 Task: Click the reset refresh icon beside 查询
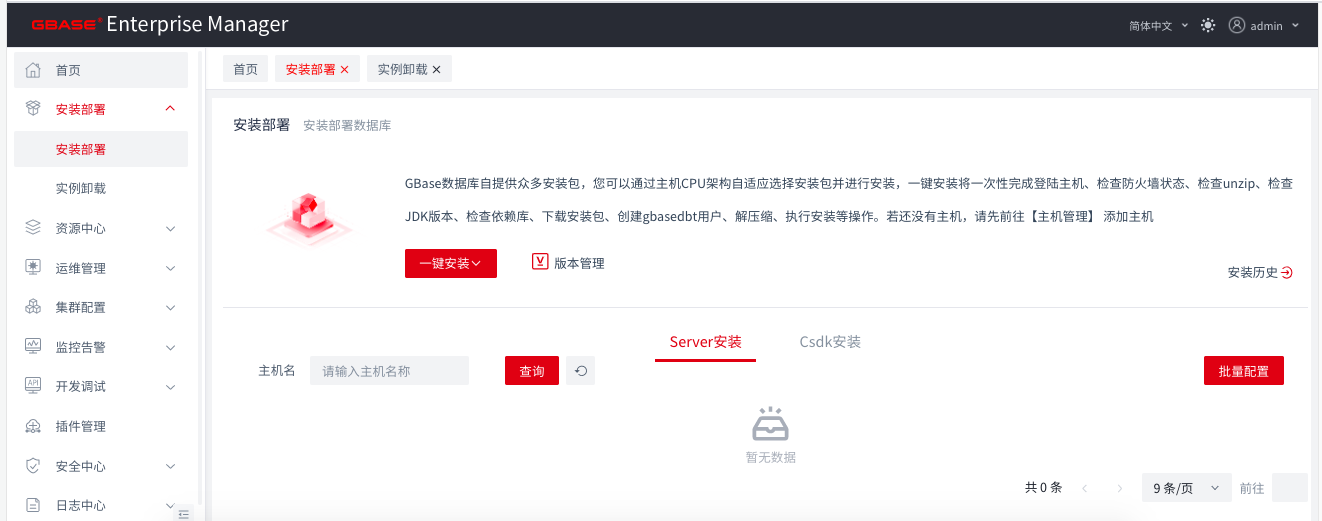point(580,371)
